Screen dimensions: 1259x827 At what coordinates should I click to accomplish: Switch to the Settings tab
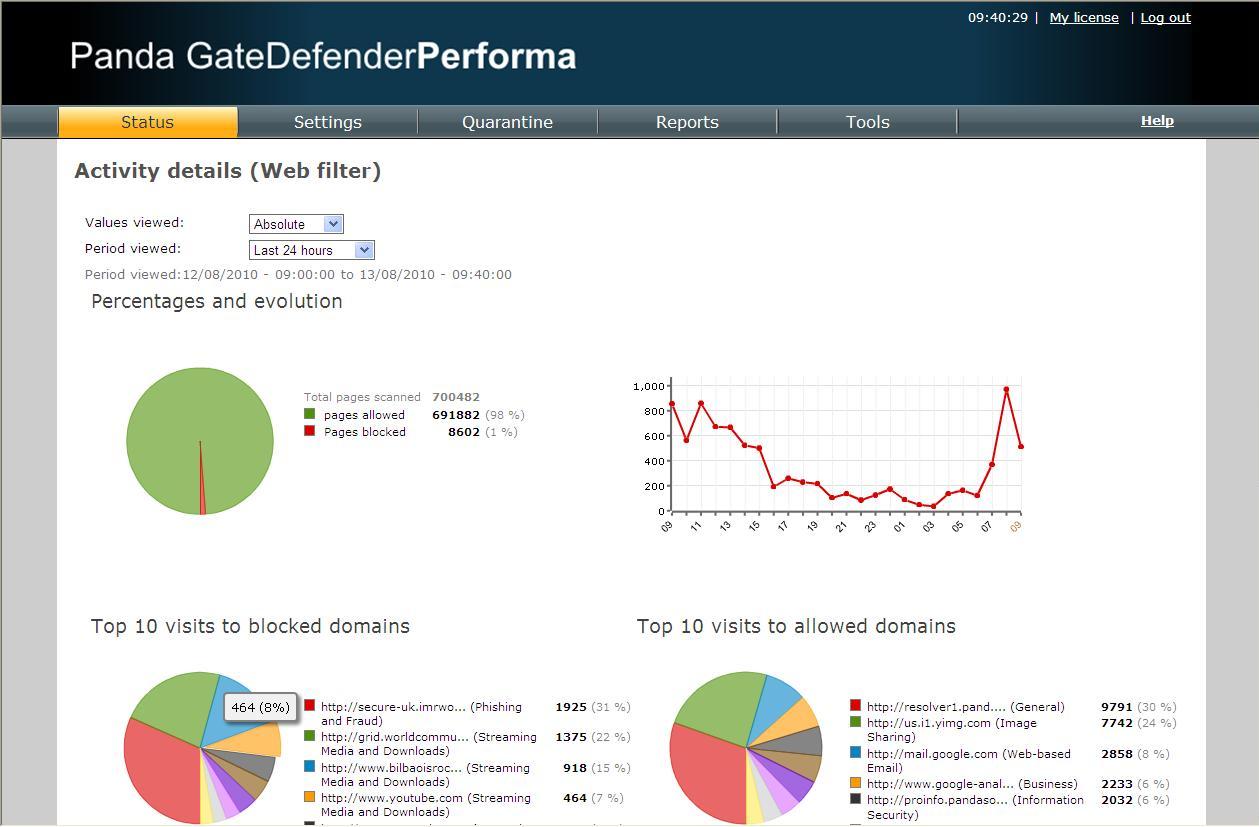click(328, 122)
